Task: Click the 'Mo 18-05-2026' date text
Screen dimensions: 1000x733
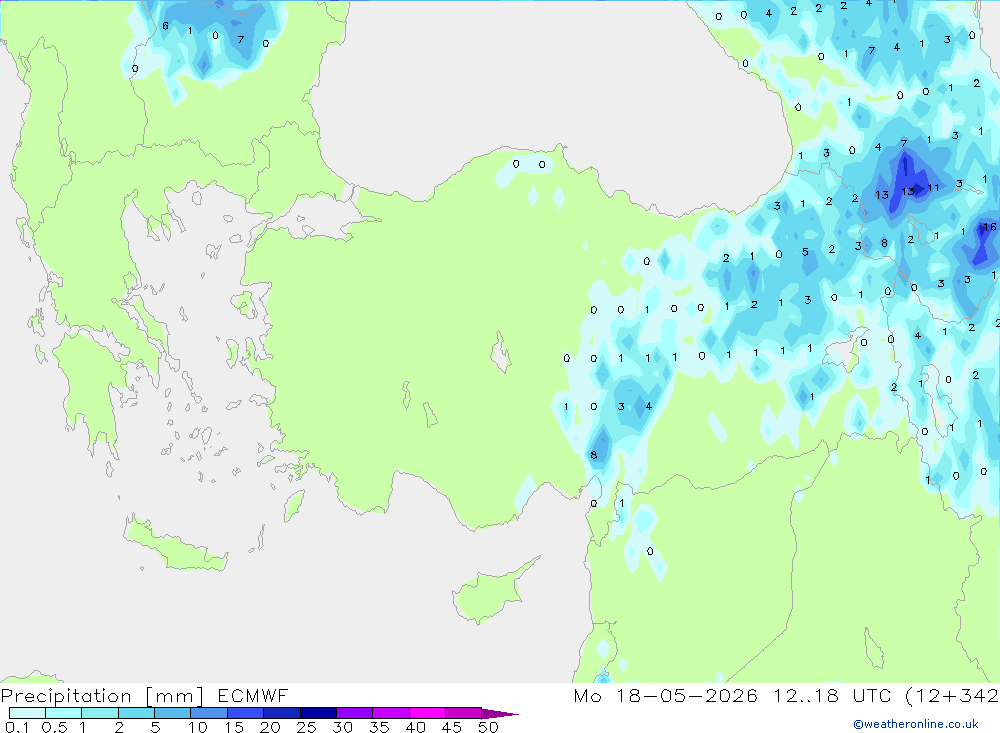Action: (x=666, y=695)
